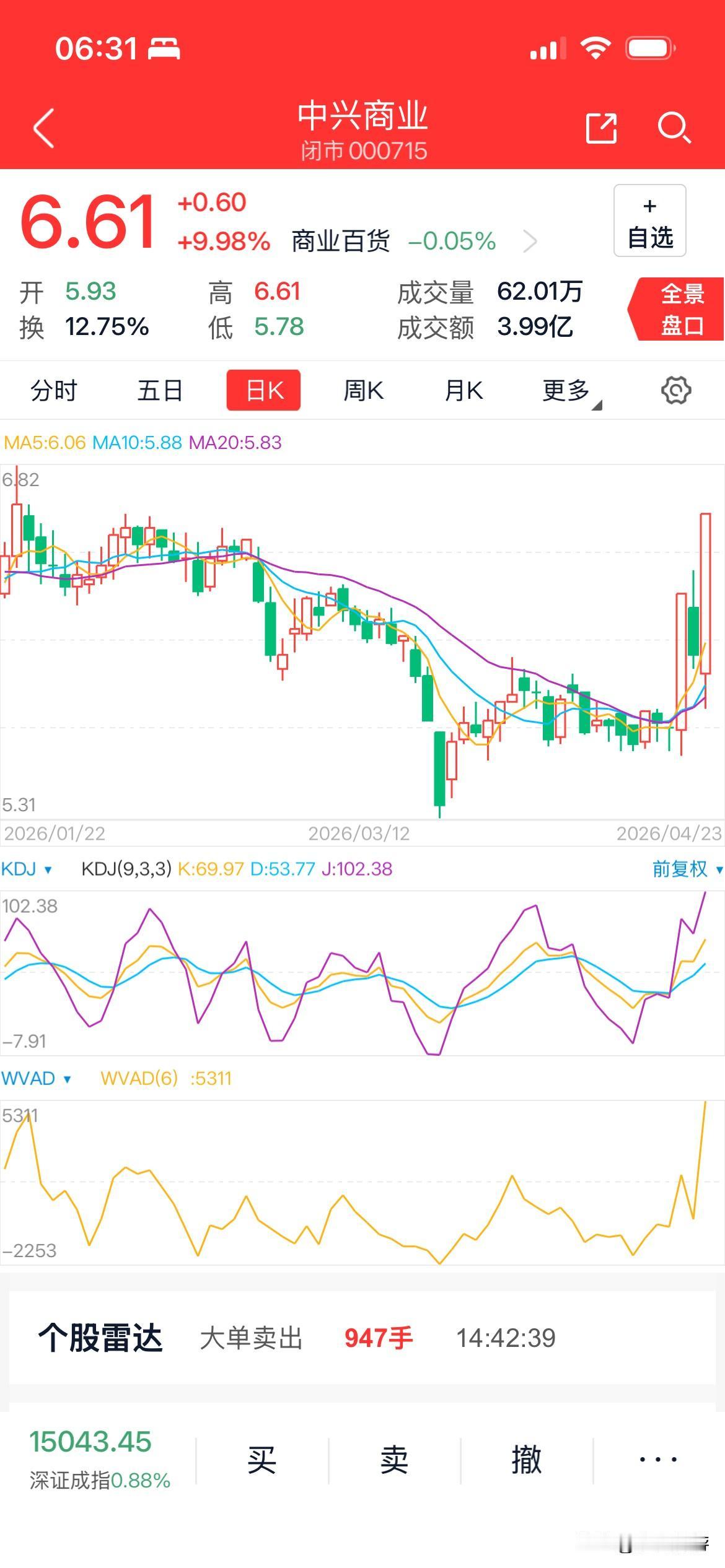
Task: Switch to 周K tab
Action: pos(364,391)
